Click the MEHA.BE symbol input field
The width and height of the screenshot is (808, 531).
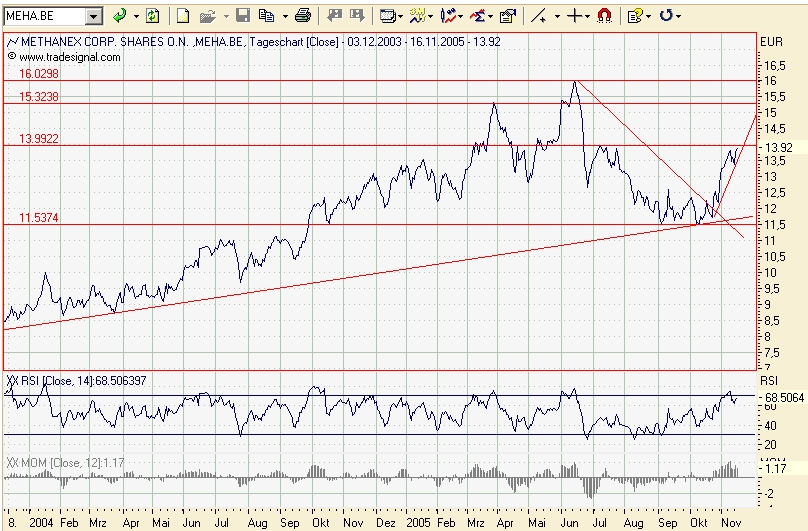(x=44, y=16)
